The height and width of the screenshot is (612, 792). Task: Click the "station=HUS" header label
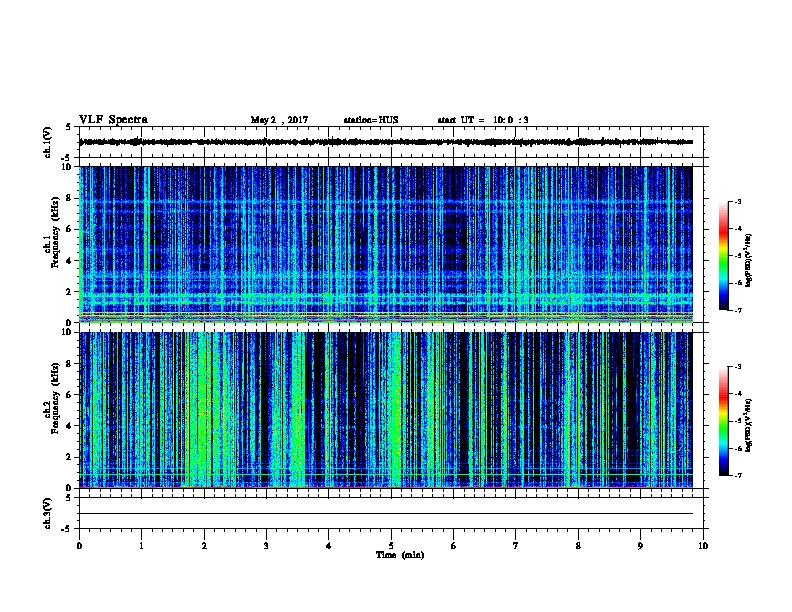pyautogui.click(x=371, y=120)
